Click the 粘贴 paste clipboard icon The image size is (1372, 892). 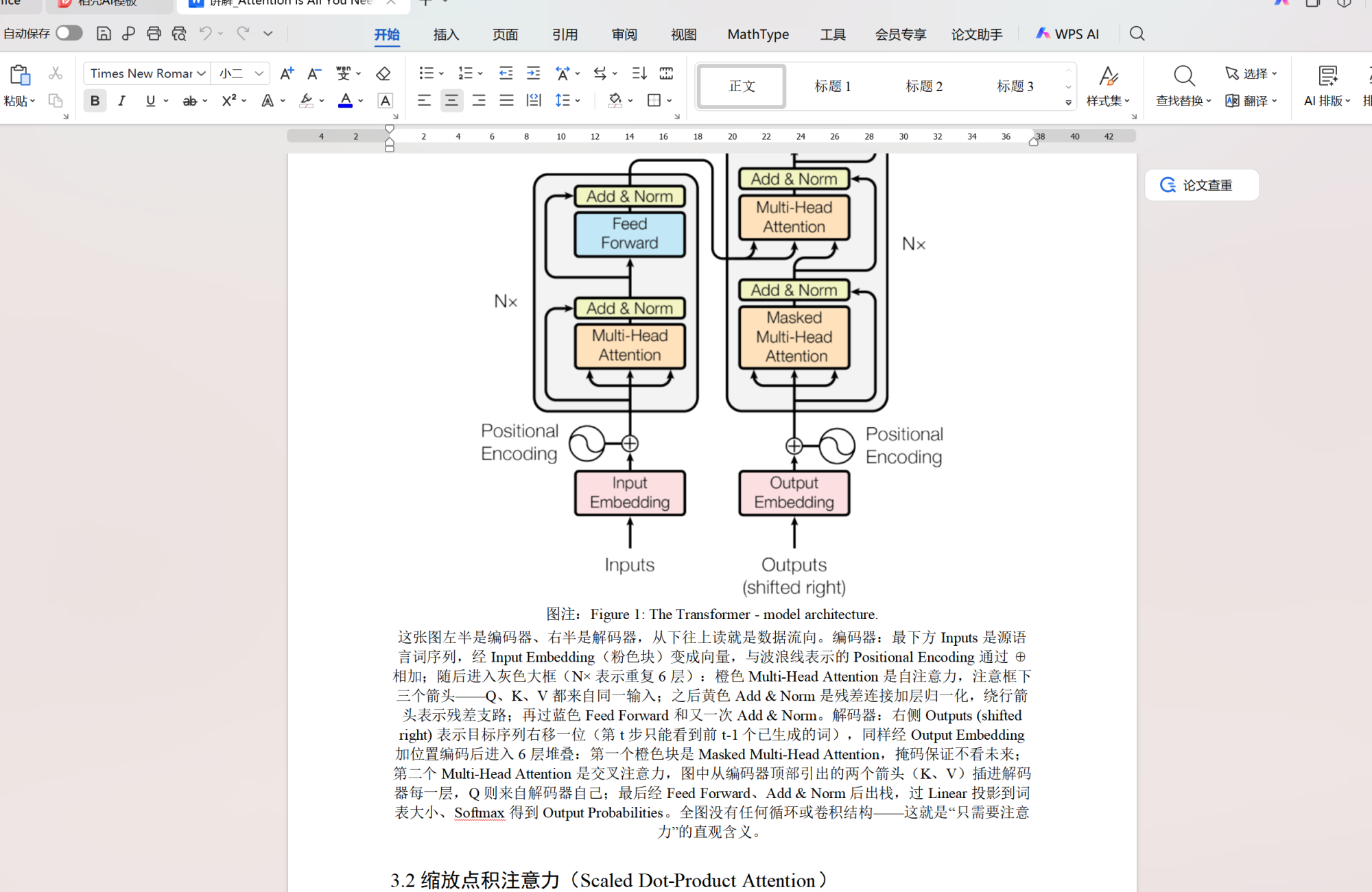click(19, 75)
